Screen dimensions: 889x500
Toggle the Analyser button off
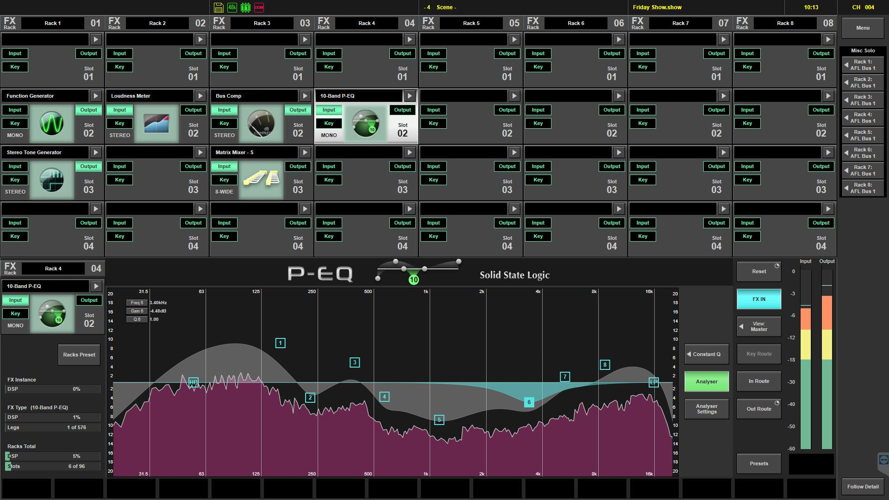(x=706, y=382)
